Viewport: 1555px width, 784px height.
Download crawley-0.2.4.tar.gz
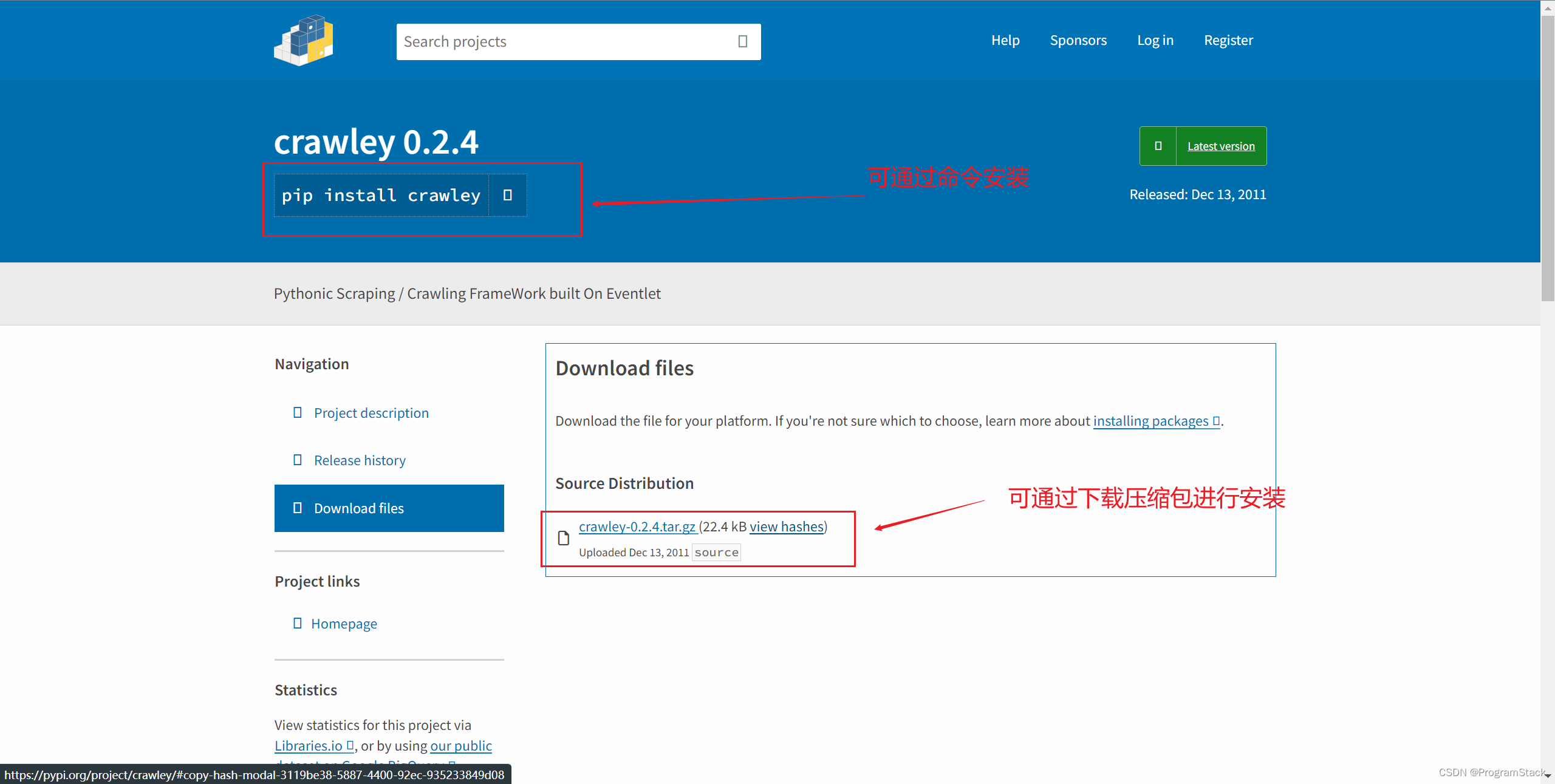[637, 527]
